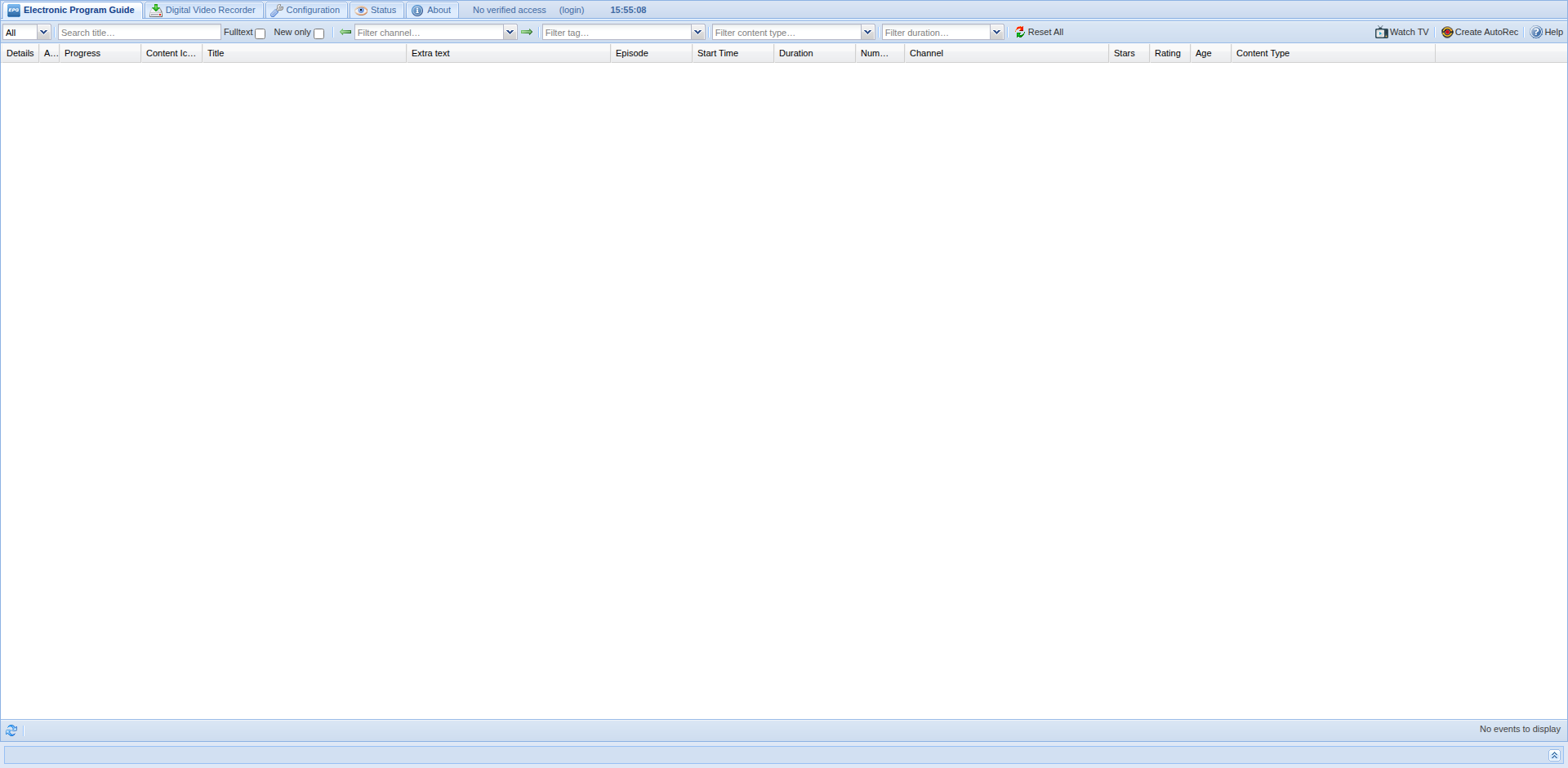Open the Configuration tab
Screen dimensions: 1568x768
point(306,10)
